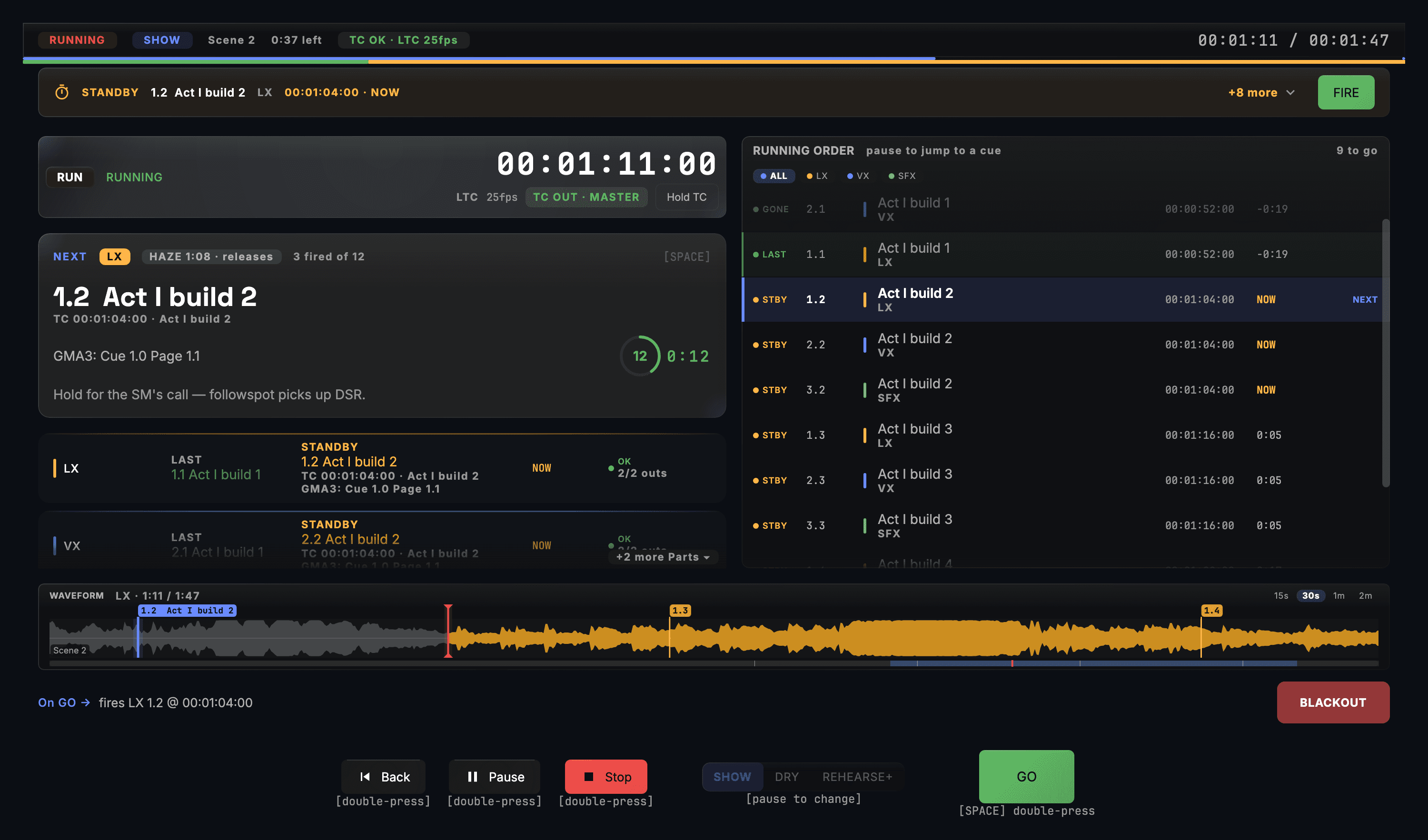
Task: Switch mode to REHEARSE+
Action: point(857,777)
